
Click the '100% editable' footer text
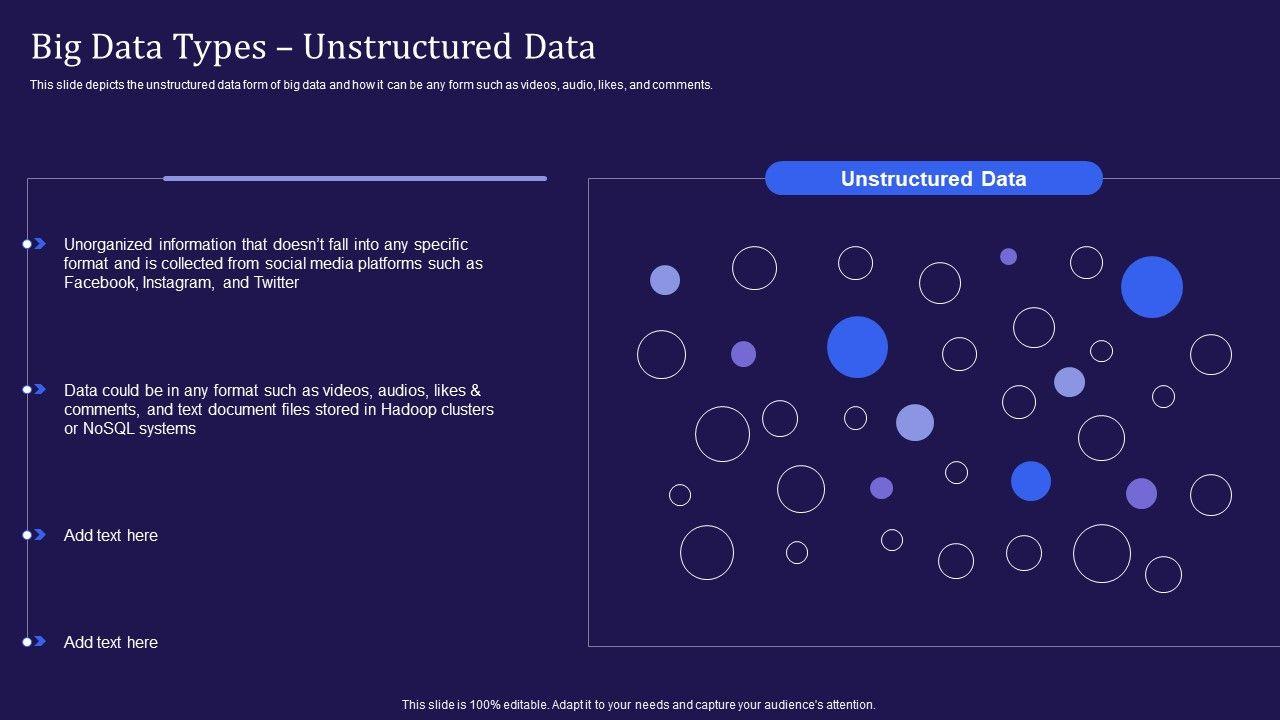click(x=639, y=705)
